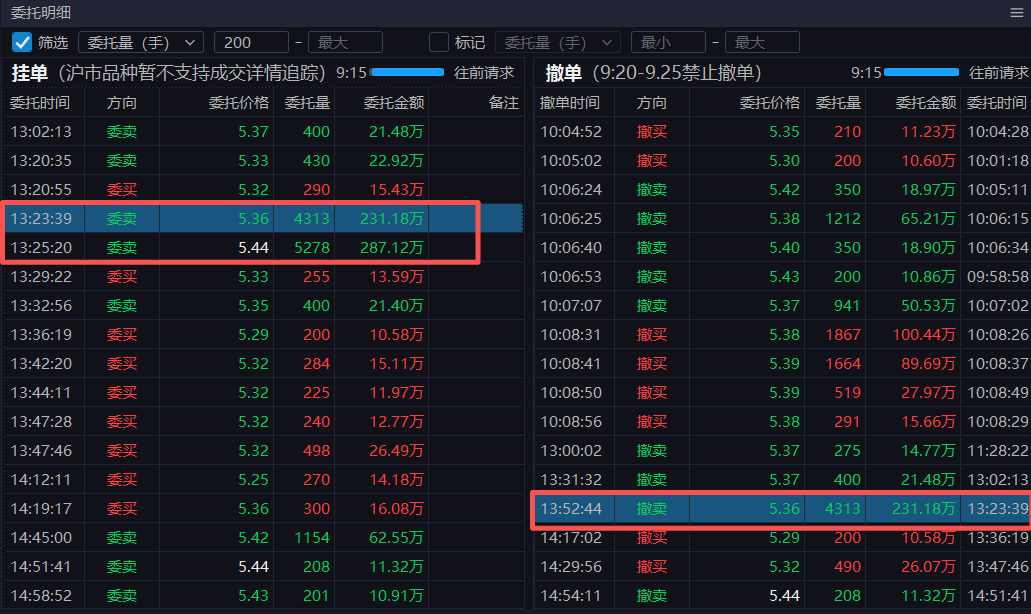This screenshot has width=1031, height=614.
Task: Select the 撤单 row at 10:06:53
Action: pyautogui.click(x=782, y=276)
